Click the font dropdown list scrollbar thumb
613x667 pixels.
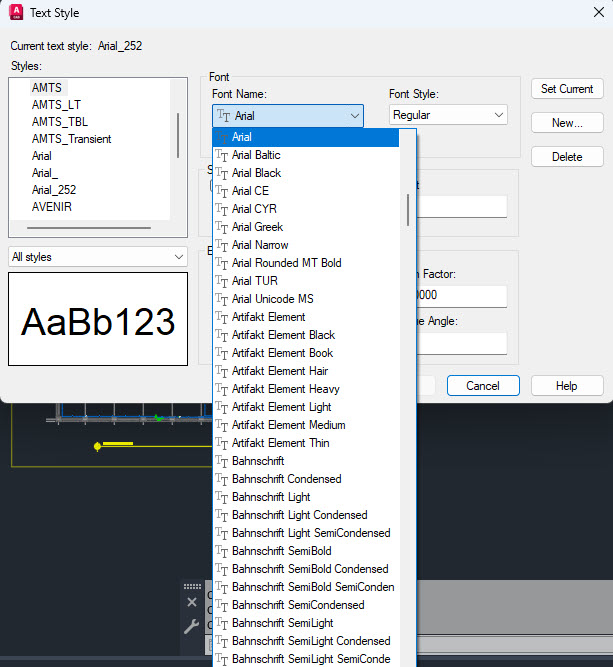click(x=408, y=210)
